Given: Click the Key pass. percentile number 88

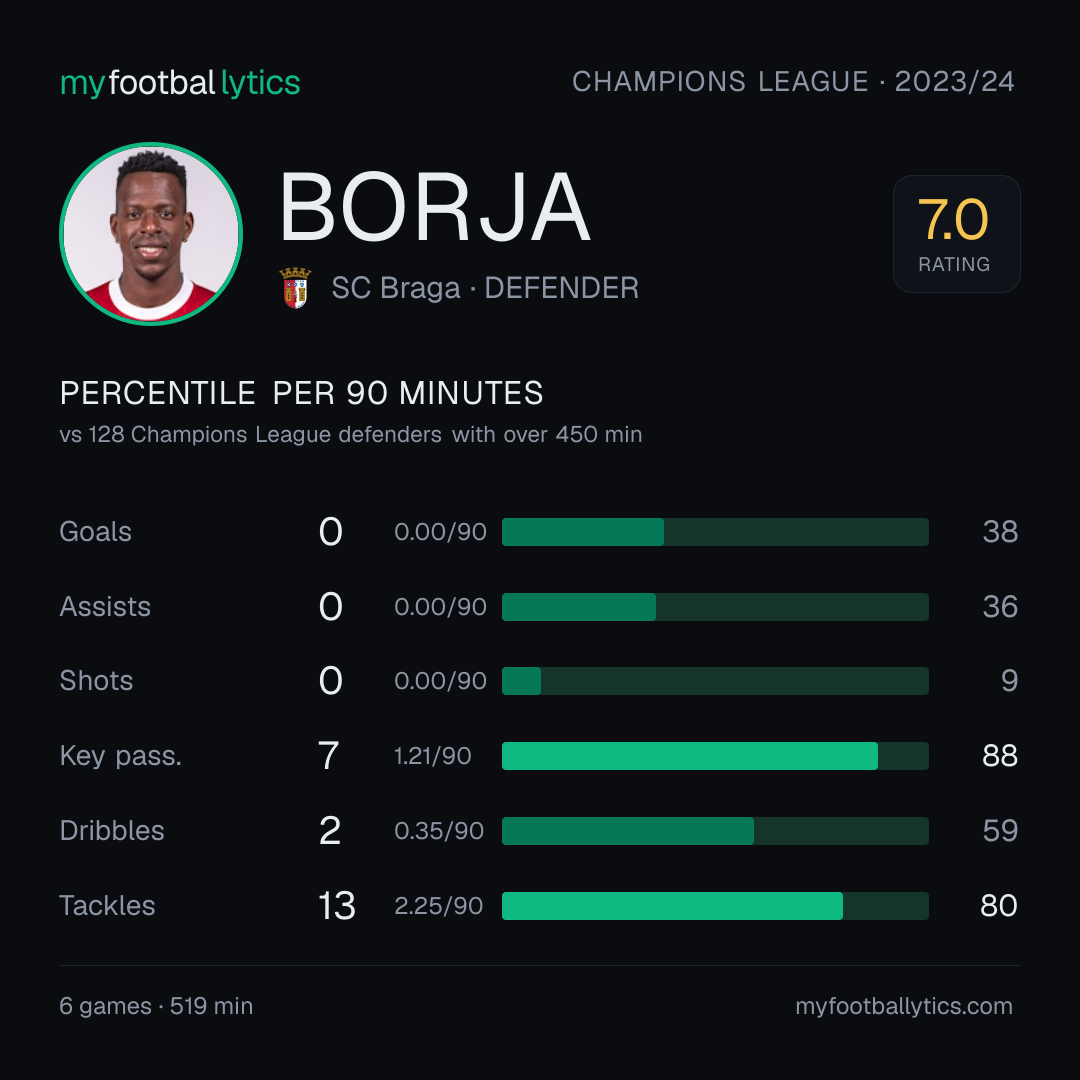Looking at the screenshot, I should [999, 756].
